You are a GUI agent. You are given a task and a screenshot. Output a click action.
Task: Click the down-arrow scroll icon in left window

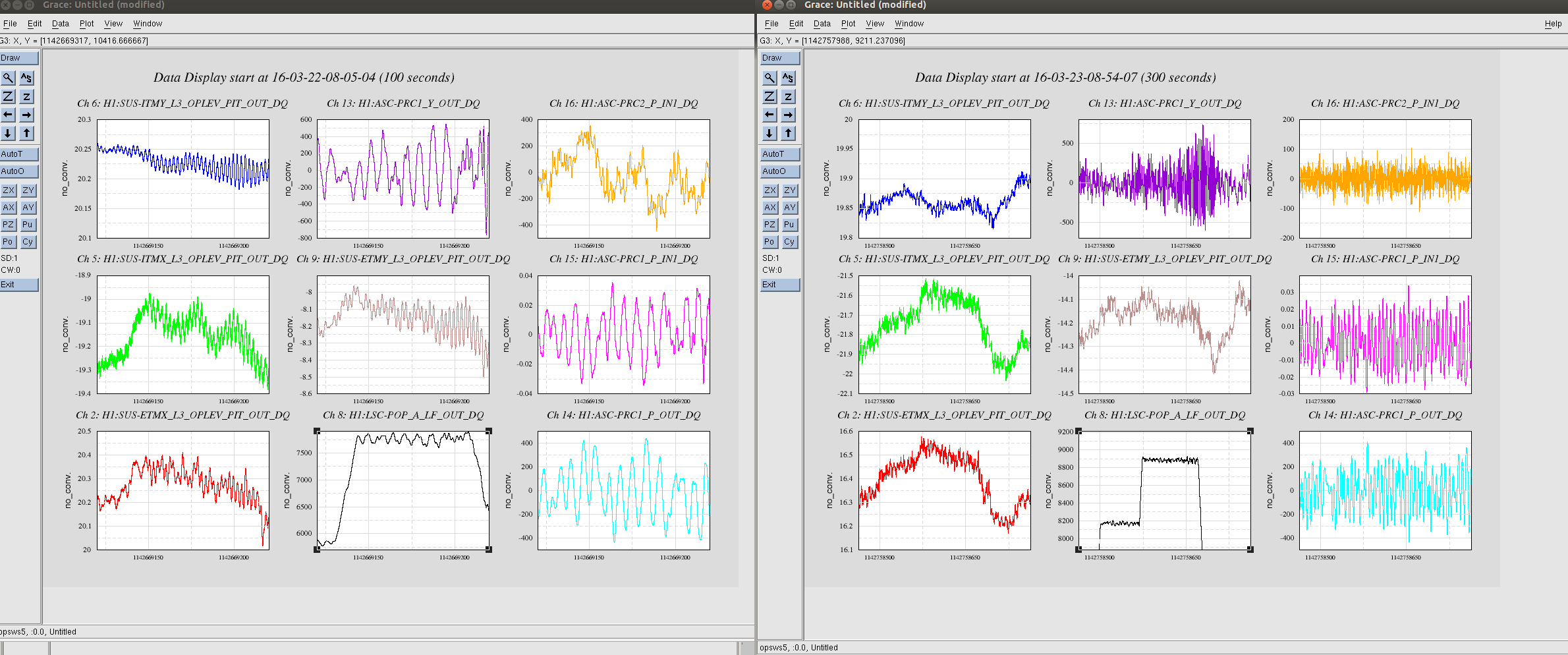pyautogui.click(x=8, y=133)
